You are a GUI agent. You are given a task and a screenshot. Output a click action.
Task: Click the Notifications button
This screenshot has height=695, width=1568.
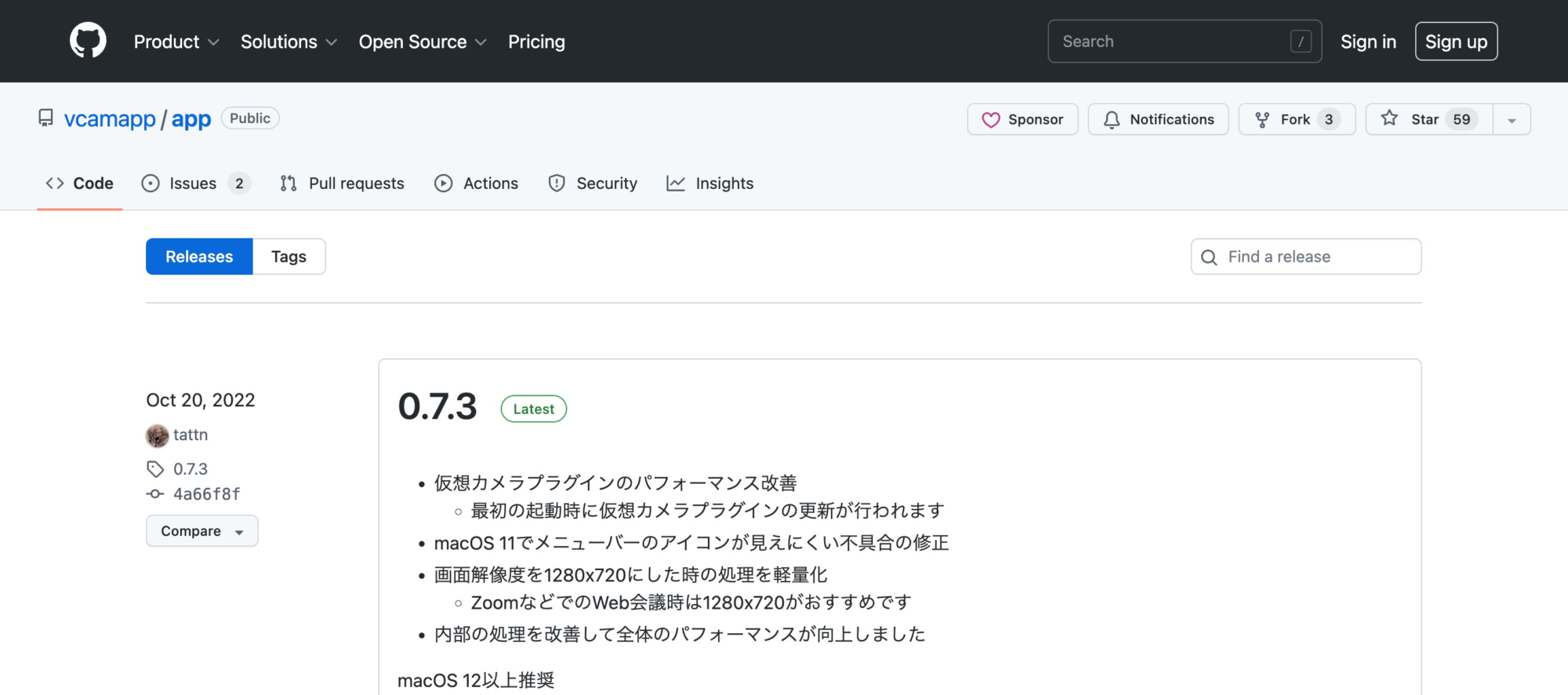1158,119
